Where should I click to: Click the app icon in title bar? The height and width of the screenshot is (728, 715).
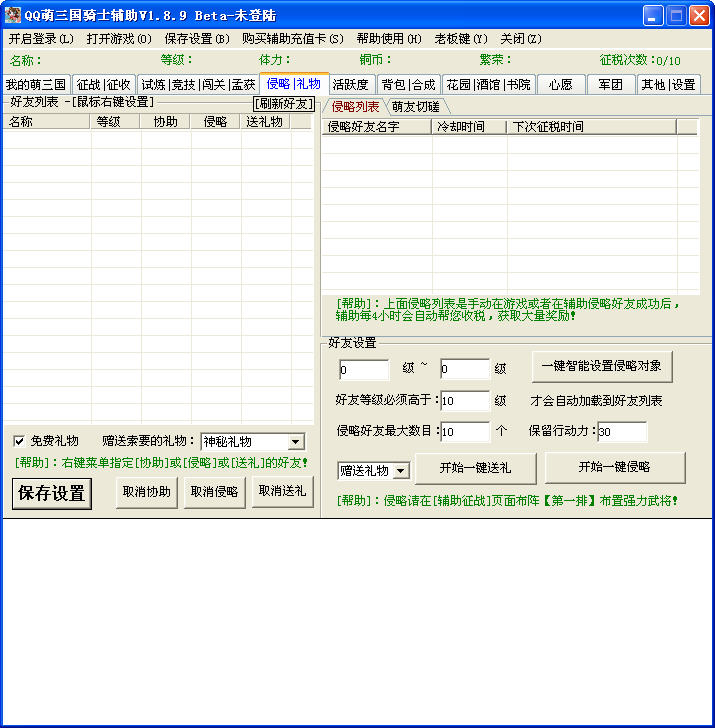[x=13, y=15]
